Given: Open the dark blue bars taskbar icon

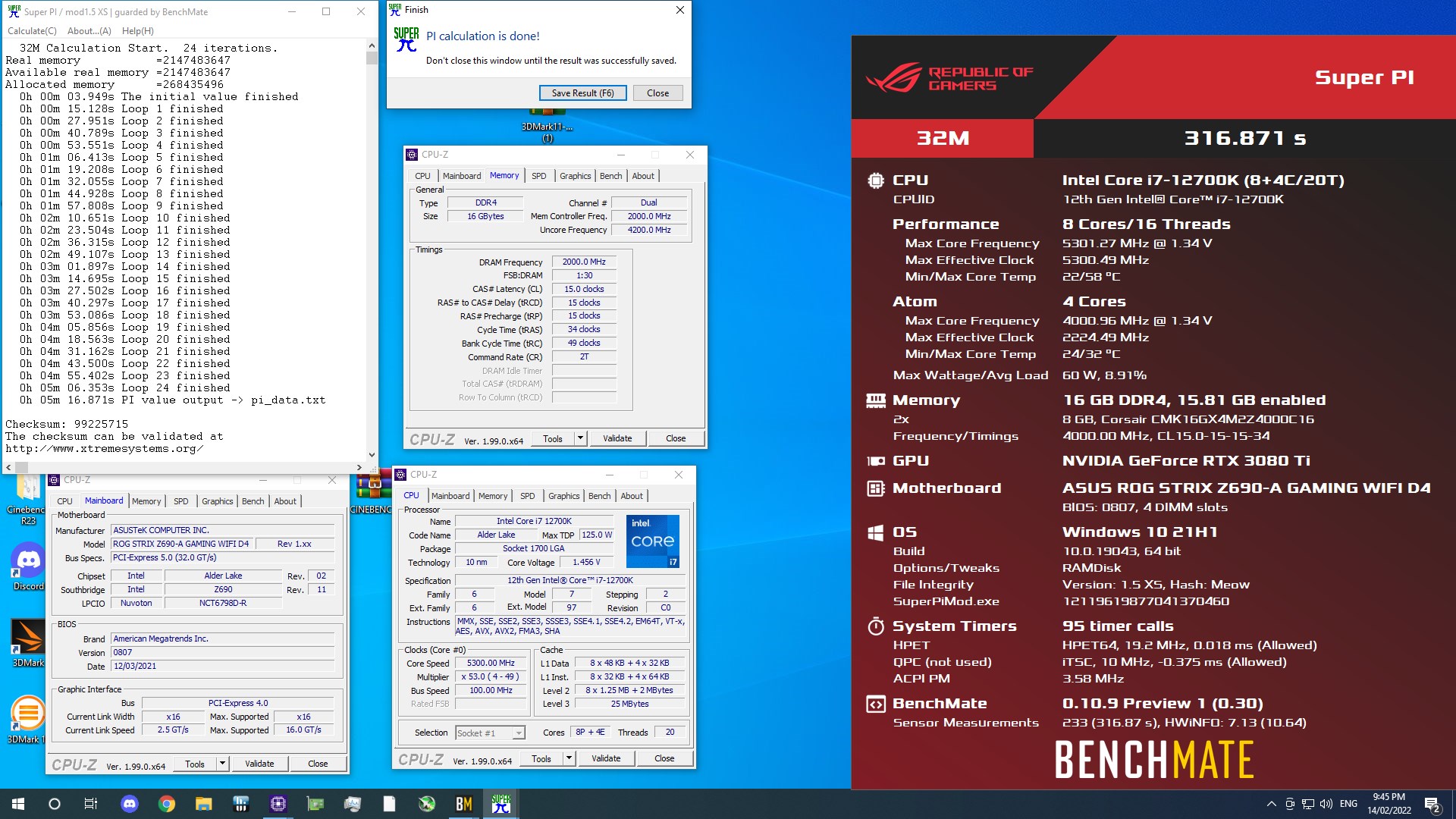Looking at the screenshot, I should (240, 804).
